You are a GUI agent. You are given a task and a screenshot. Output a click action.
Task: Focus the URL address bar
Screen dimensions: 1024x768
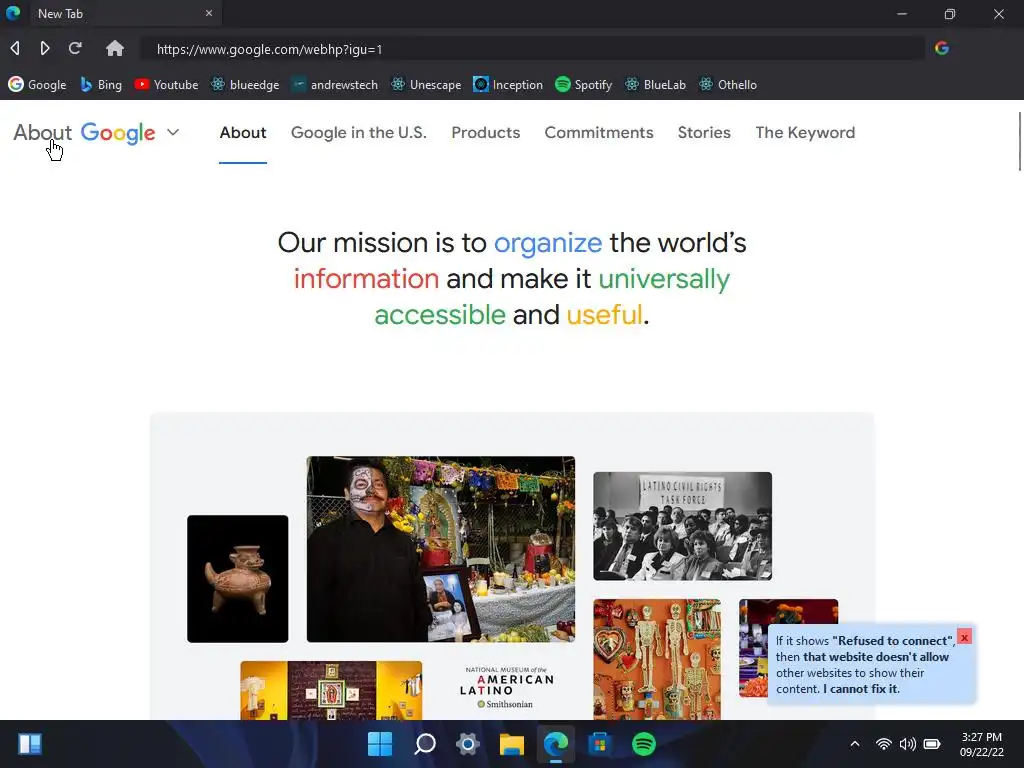pos(532,49)
